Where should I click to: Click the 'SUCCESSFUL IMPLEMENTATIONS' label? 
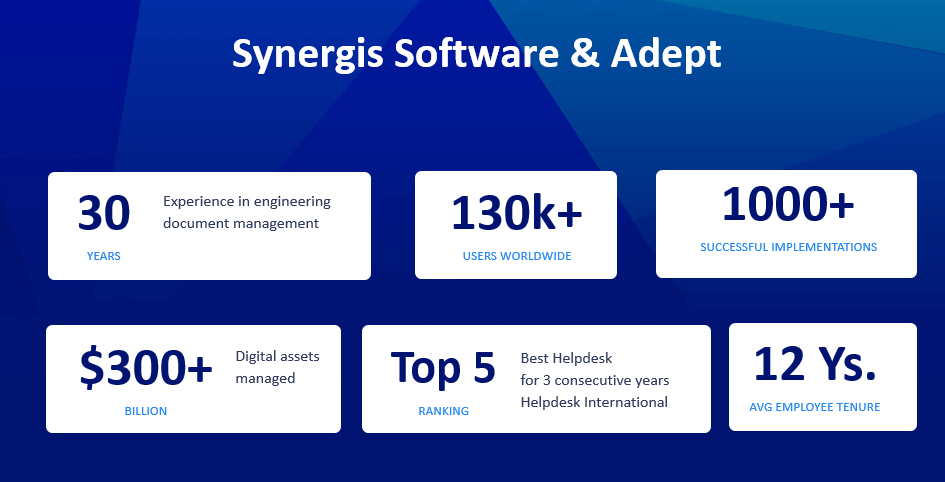tap(788, 247)
